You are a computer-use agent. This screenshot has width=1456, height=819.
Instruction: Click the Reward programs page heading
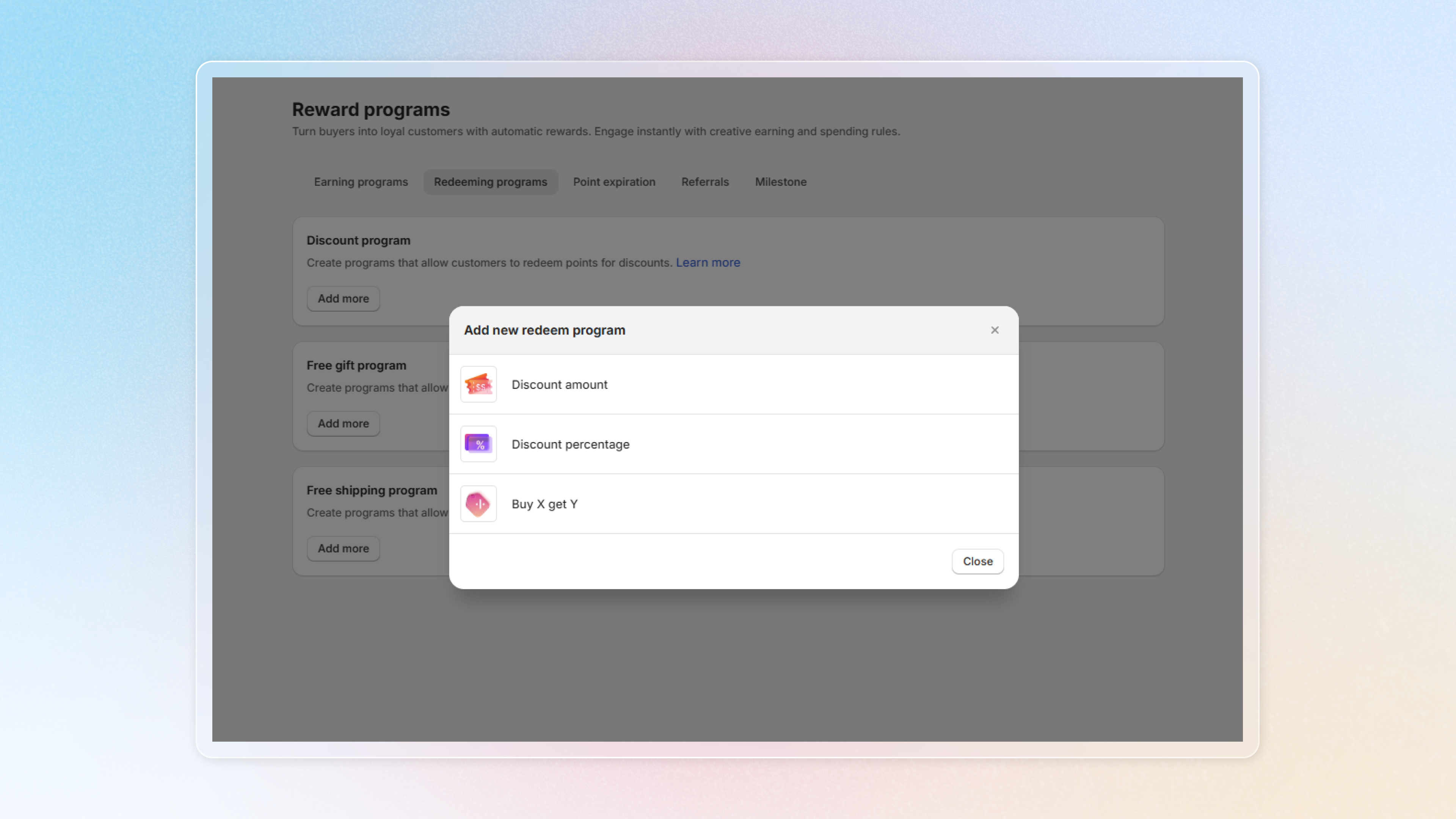tap(371, 110)
